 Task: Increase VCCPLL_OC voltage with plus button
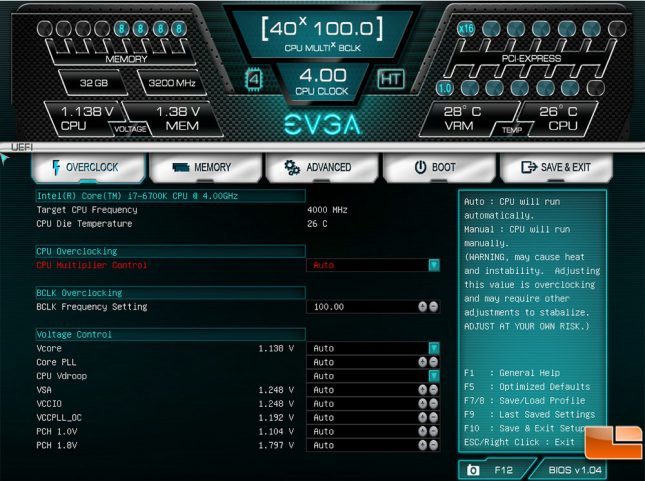pos(422,418)
